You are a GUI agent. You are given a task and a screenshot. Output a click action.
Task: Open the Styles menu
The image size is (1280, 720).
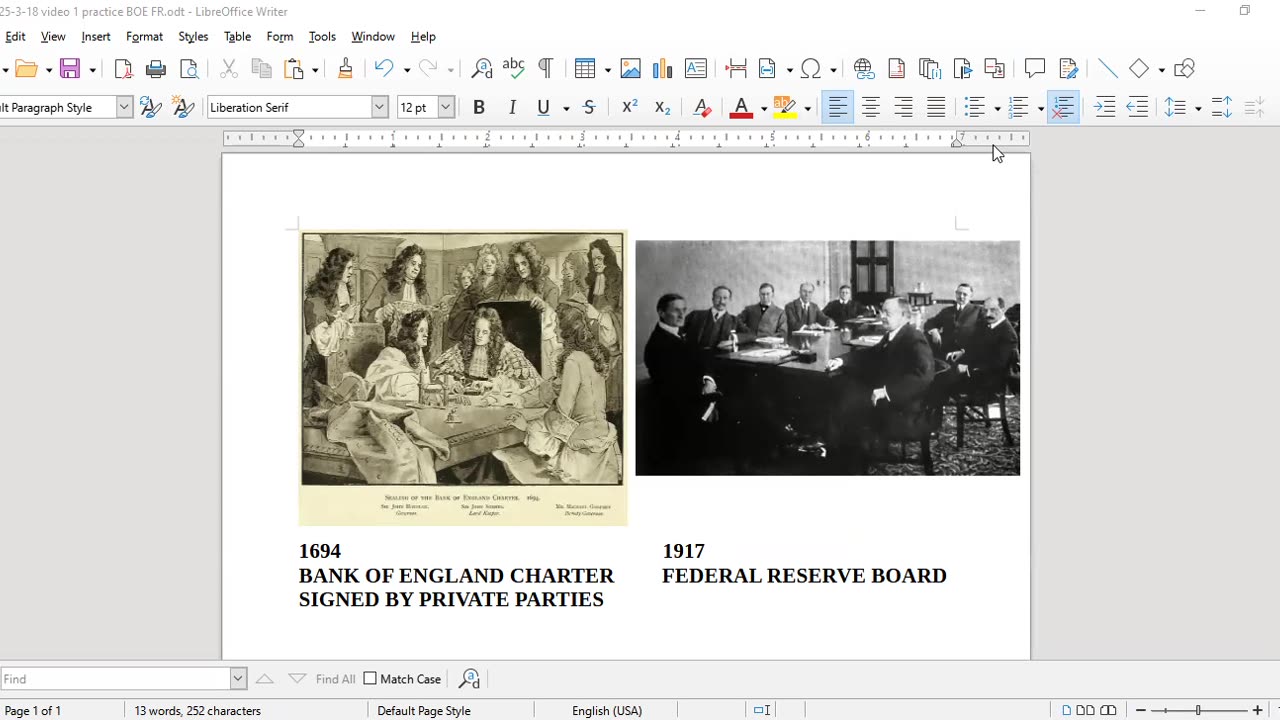click(x=193, y=36)
